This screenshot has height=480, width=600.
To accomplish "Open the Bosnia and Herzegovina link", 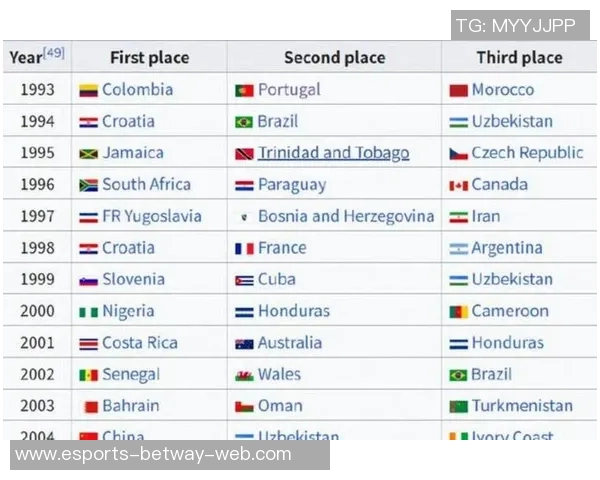I will tap(346, 216).
